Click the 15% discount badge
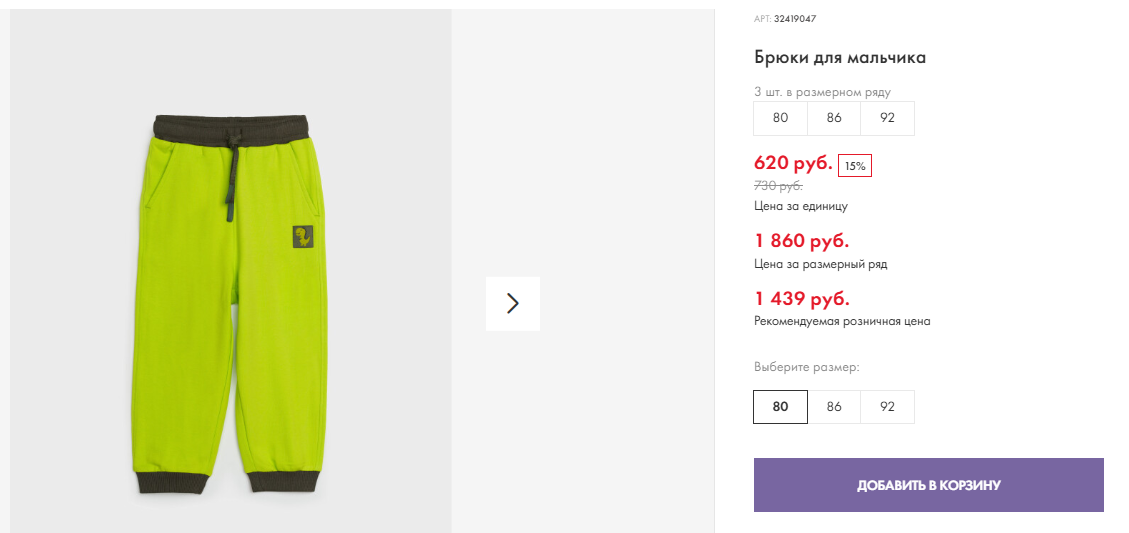The height and width of the screenshot is (533, 1129). click(x=854, y=166)
